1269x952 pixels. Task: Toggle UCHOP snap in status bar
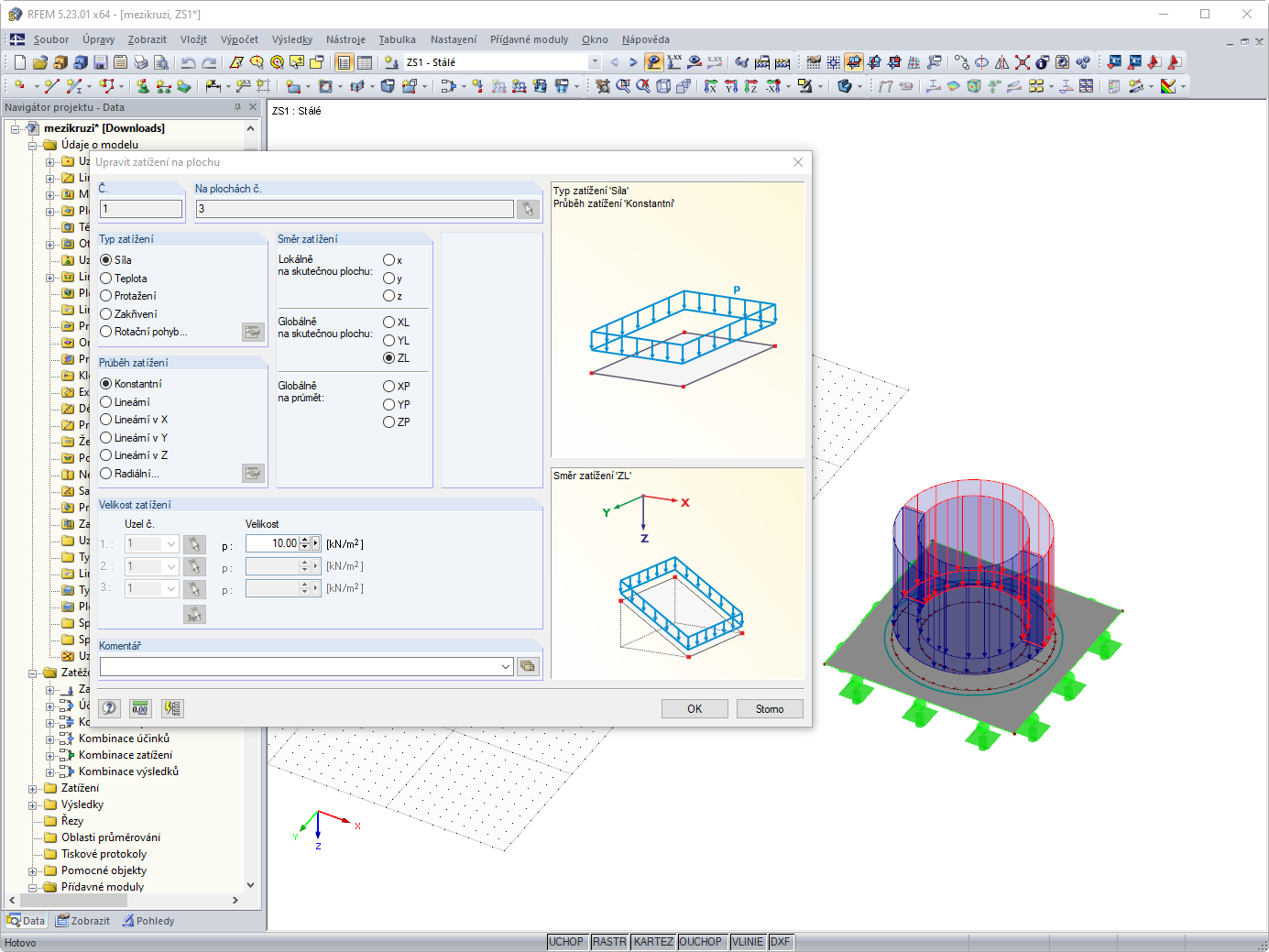pyautogui.click(x=566, y=942)
